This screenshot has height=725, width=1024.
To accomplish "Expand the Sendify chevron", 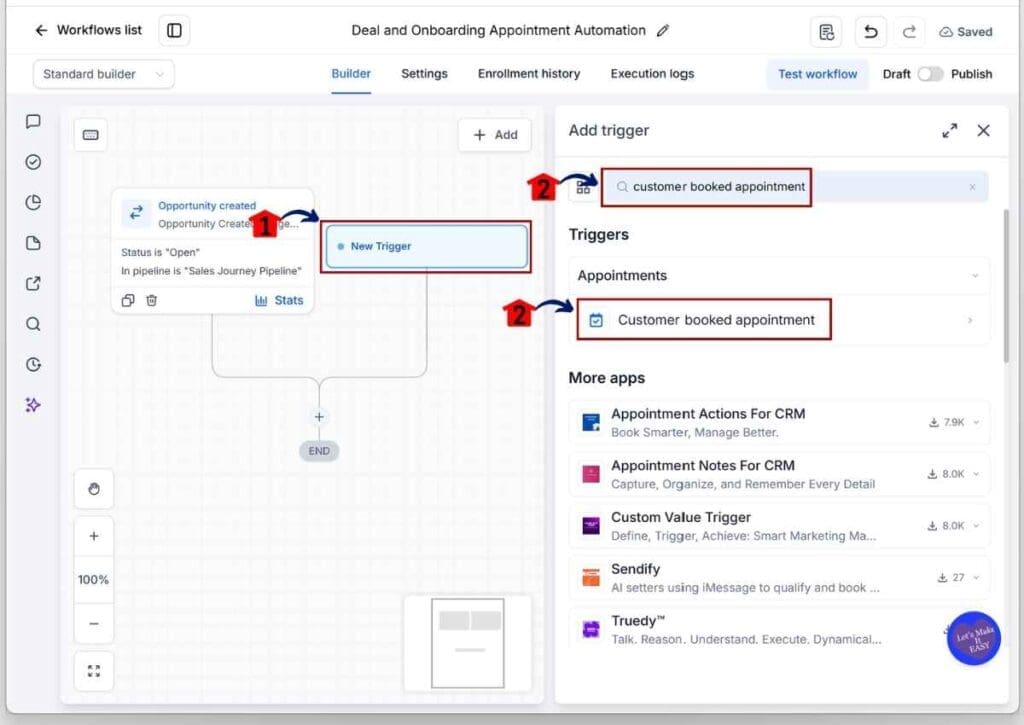I will 976,577.
